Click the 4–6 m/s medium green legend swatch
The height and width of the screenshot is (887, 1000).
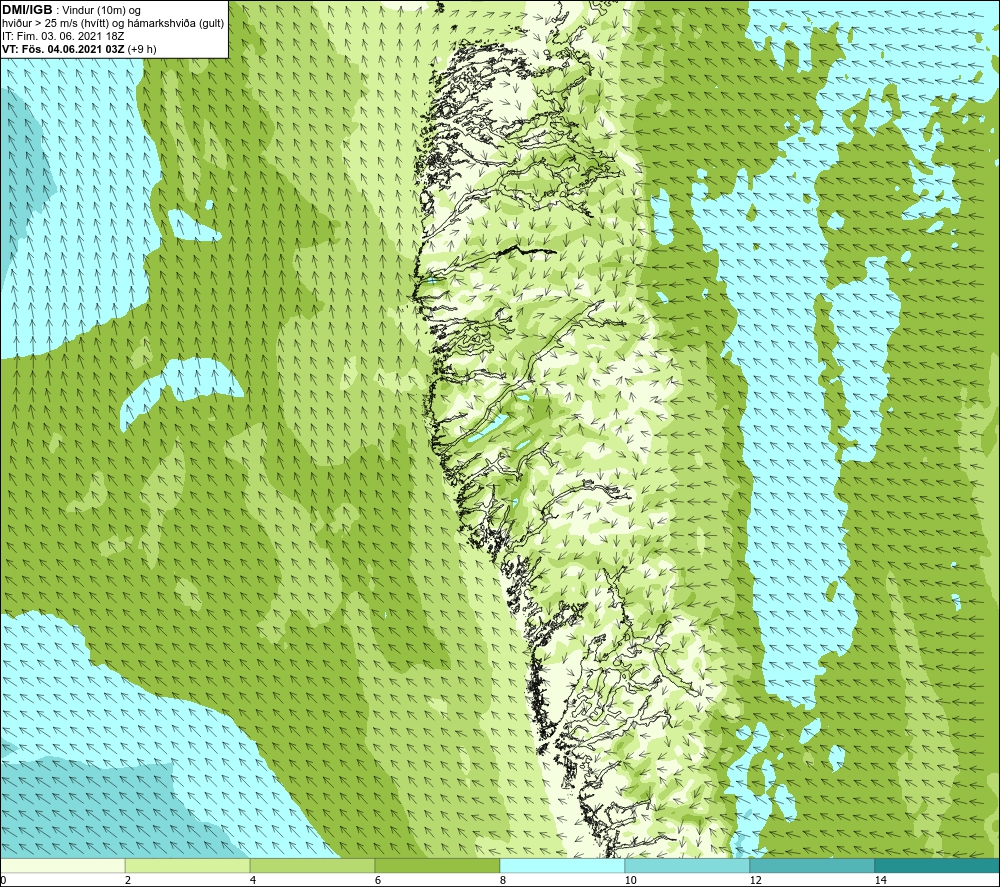point(312,865)
